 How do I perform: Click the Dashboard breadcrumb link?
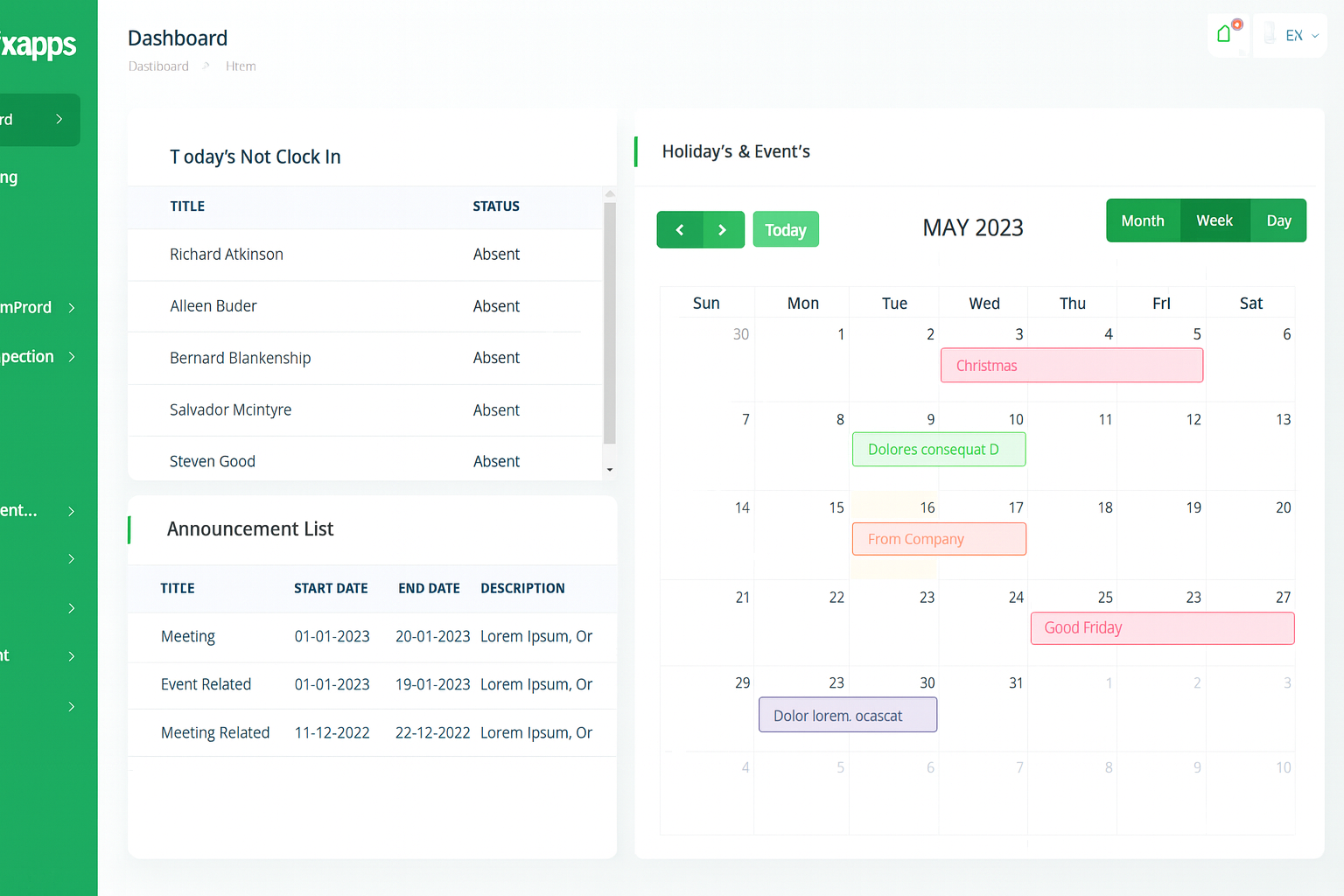(x=158, y=66)
